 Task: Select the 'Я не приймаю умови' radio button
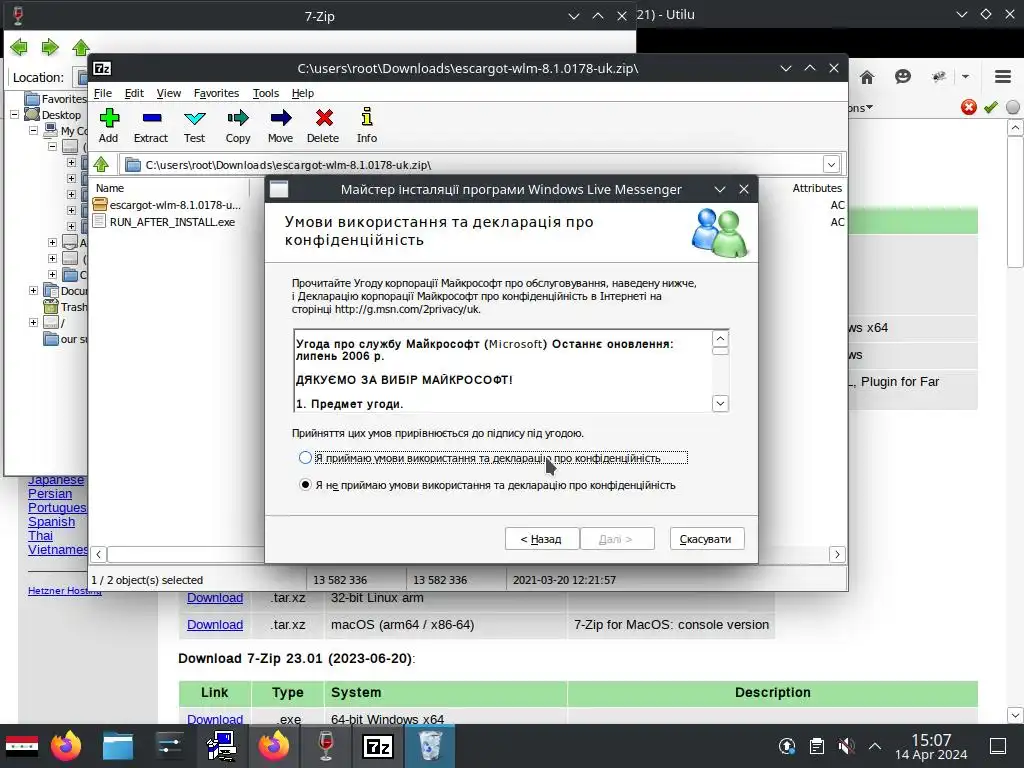click(305, 485)
